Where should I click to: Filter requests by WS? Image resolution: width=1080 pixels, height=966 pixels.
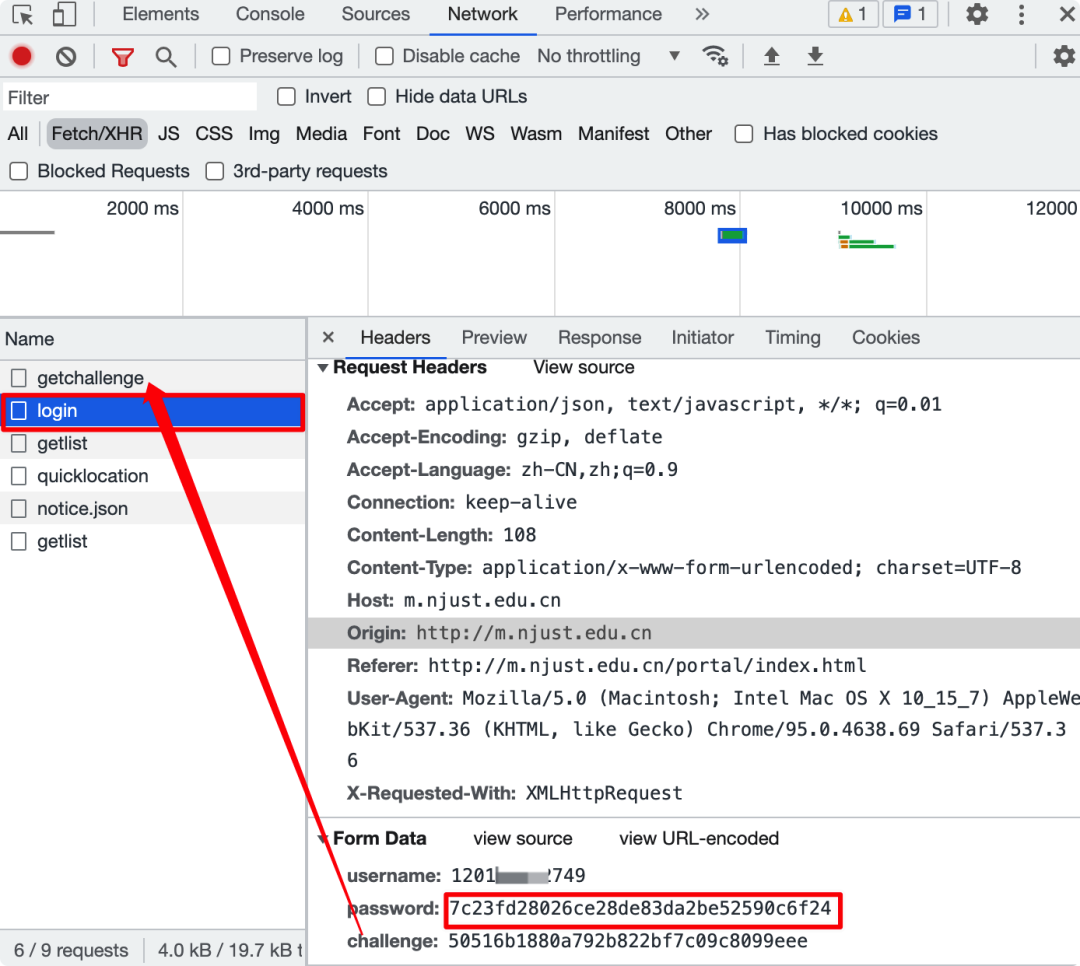pyautogui.click(x=479, y=134)
